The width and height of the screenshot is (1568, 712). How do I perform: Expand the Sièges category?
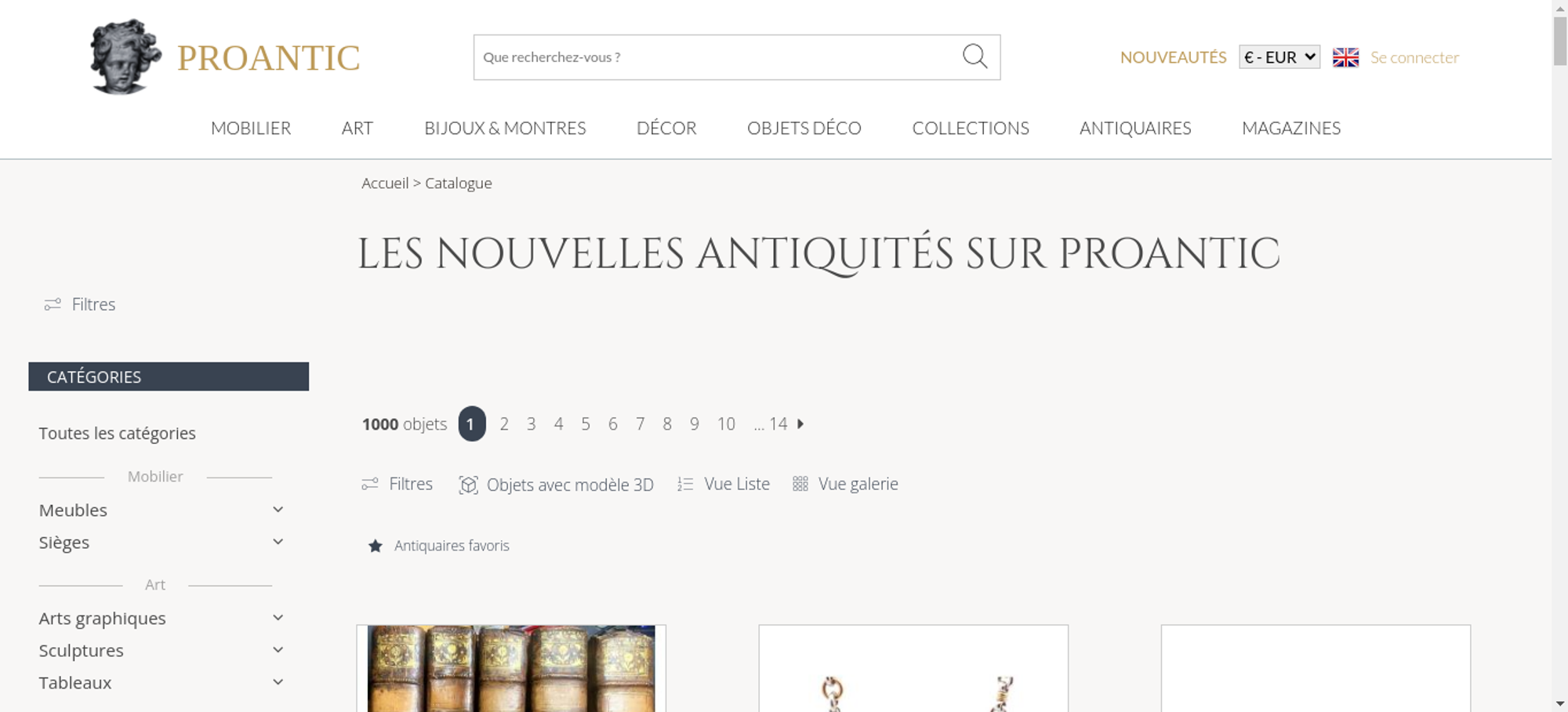[x=278, y=542]
